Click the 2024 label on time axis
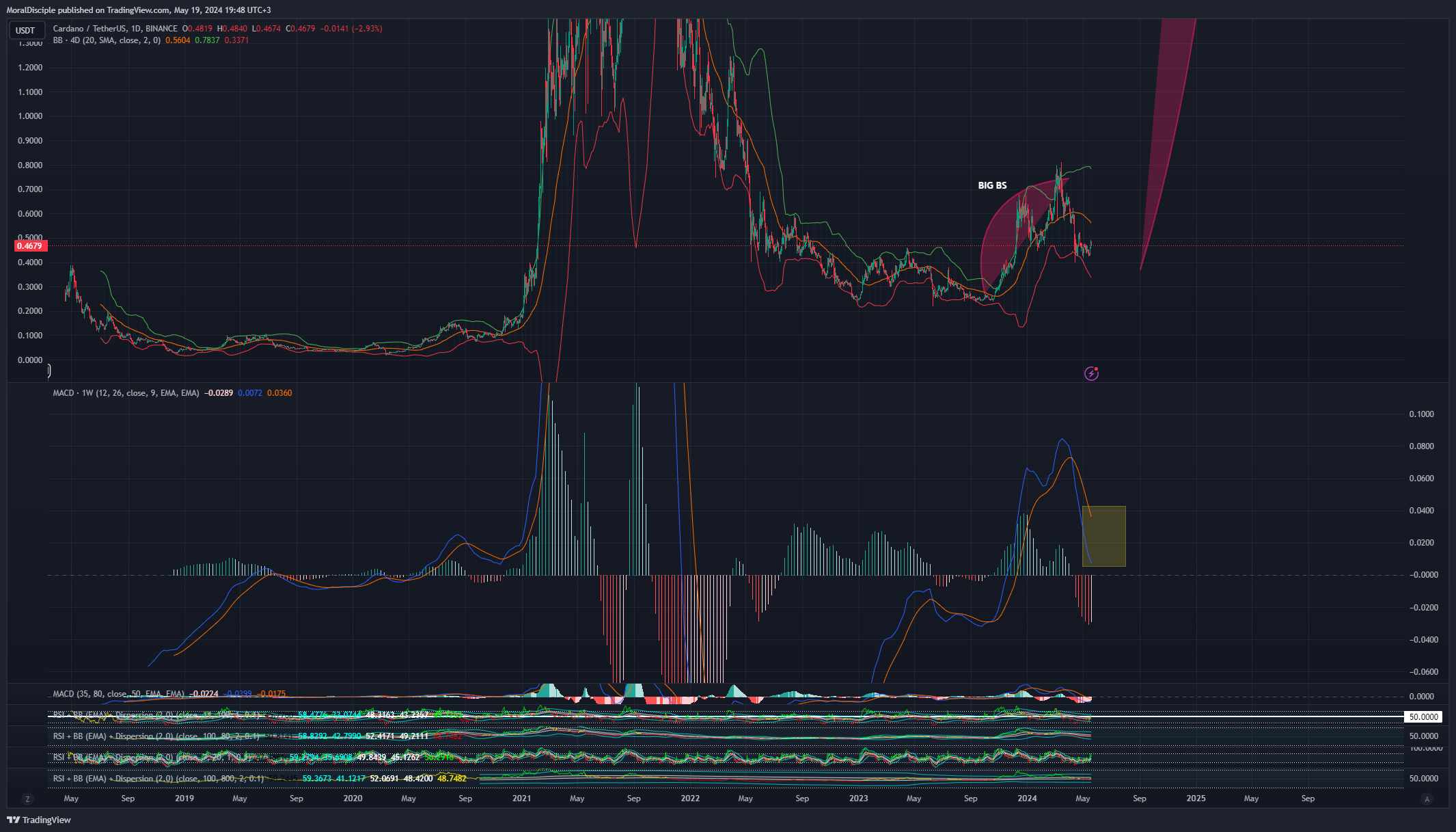 [1027, 799]
